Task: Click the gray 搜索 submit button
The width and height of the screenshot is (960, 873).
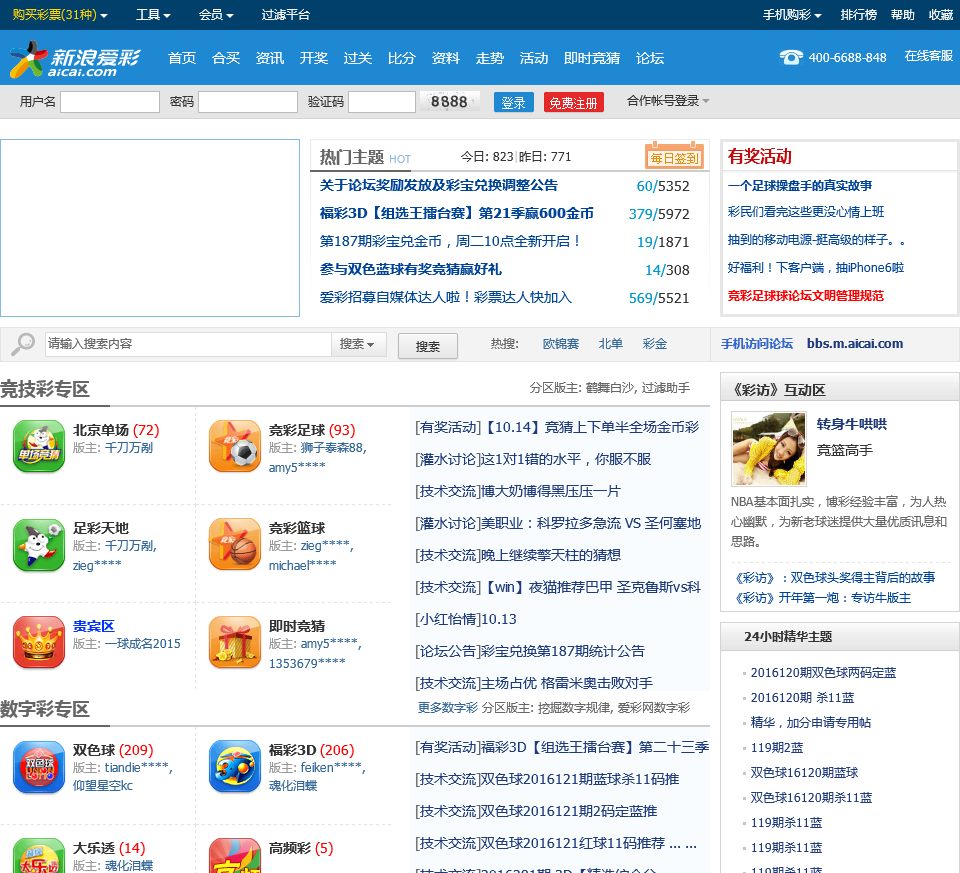Action: pyautogui.click(x=428, y=346)
